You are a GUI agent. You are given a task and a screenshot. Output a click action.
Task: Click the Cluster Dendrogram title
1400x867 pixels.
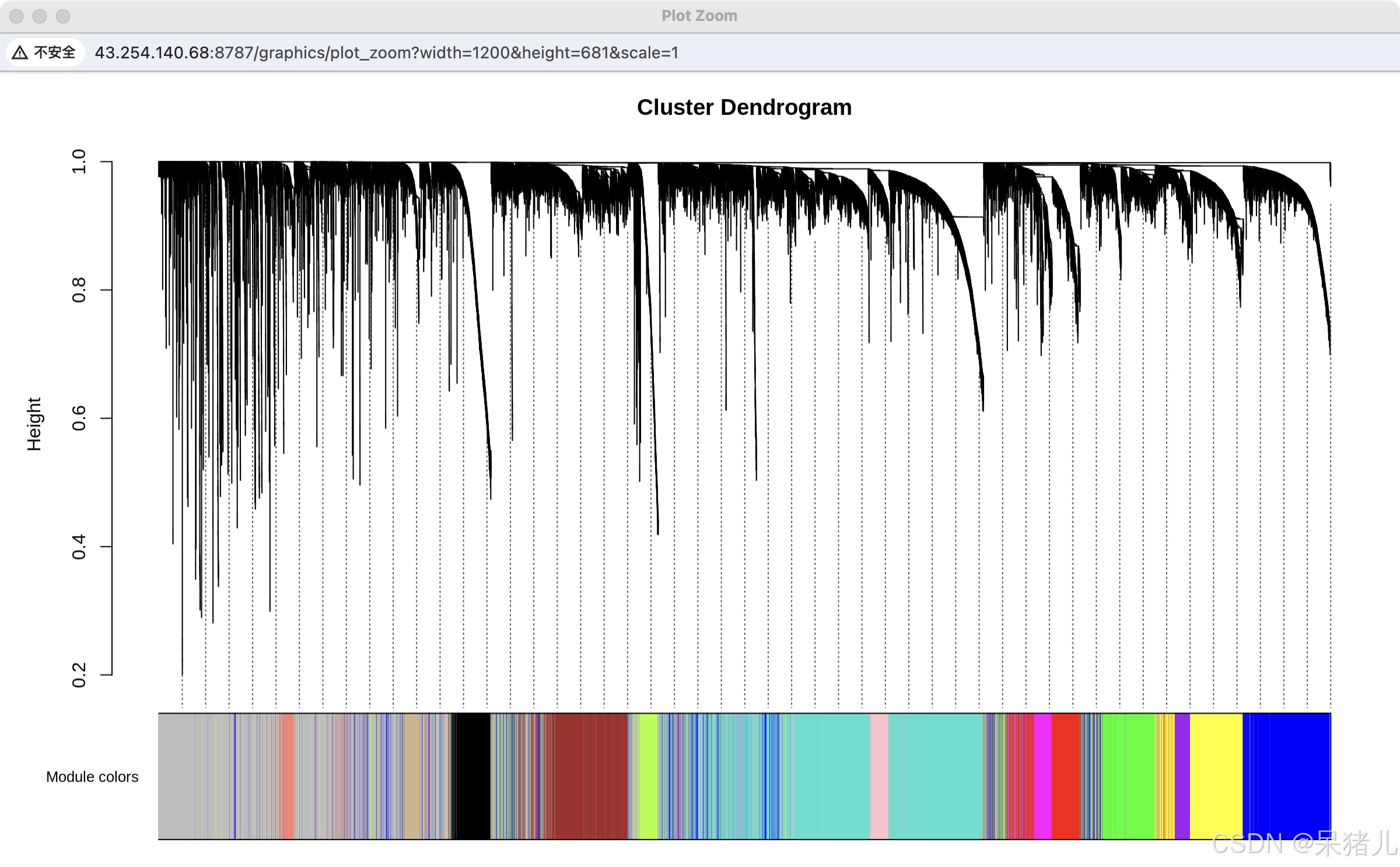744,107
